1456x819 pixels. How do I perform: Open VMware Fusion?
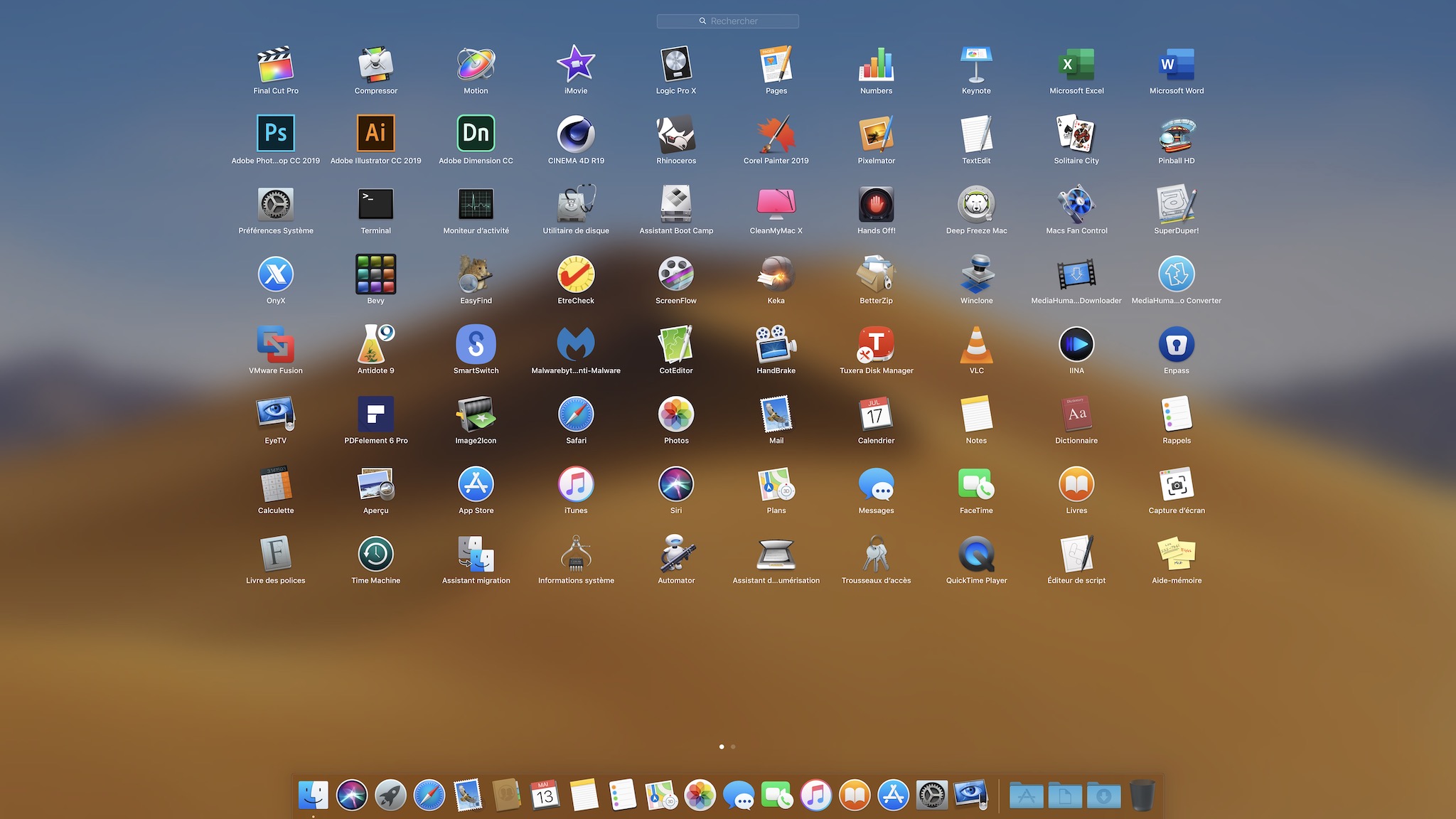pos(276,344)
